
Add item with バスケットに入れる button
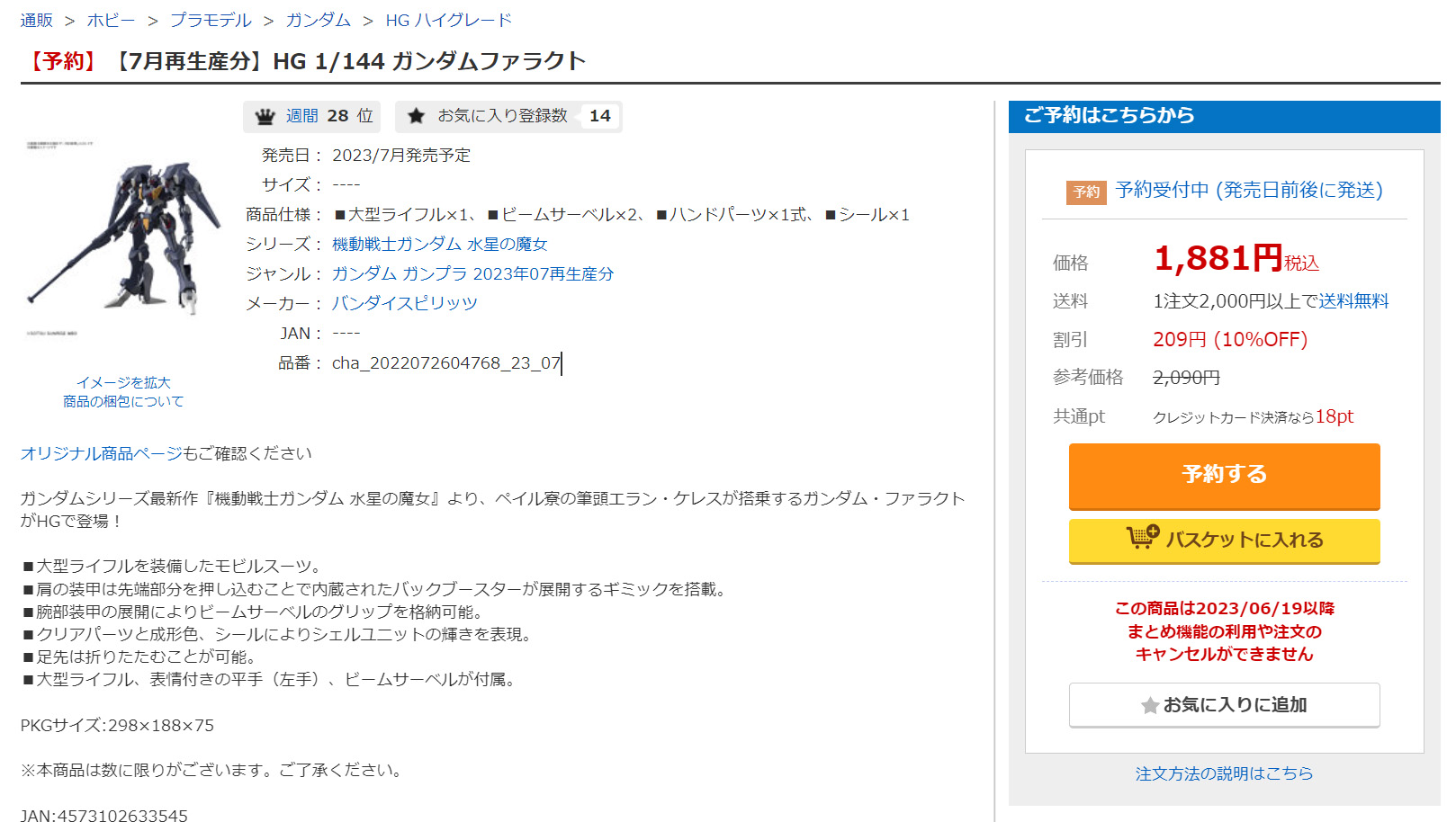click(1224, 541)
